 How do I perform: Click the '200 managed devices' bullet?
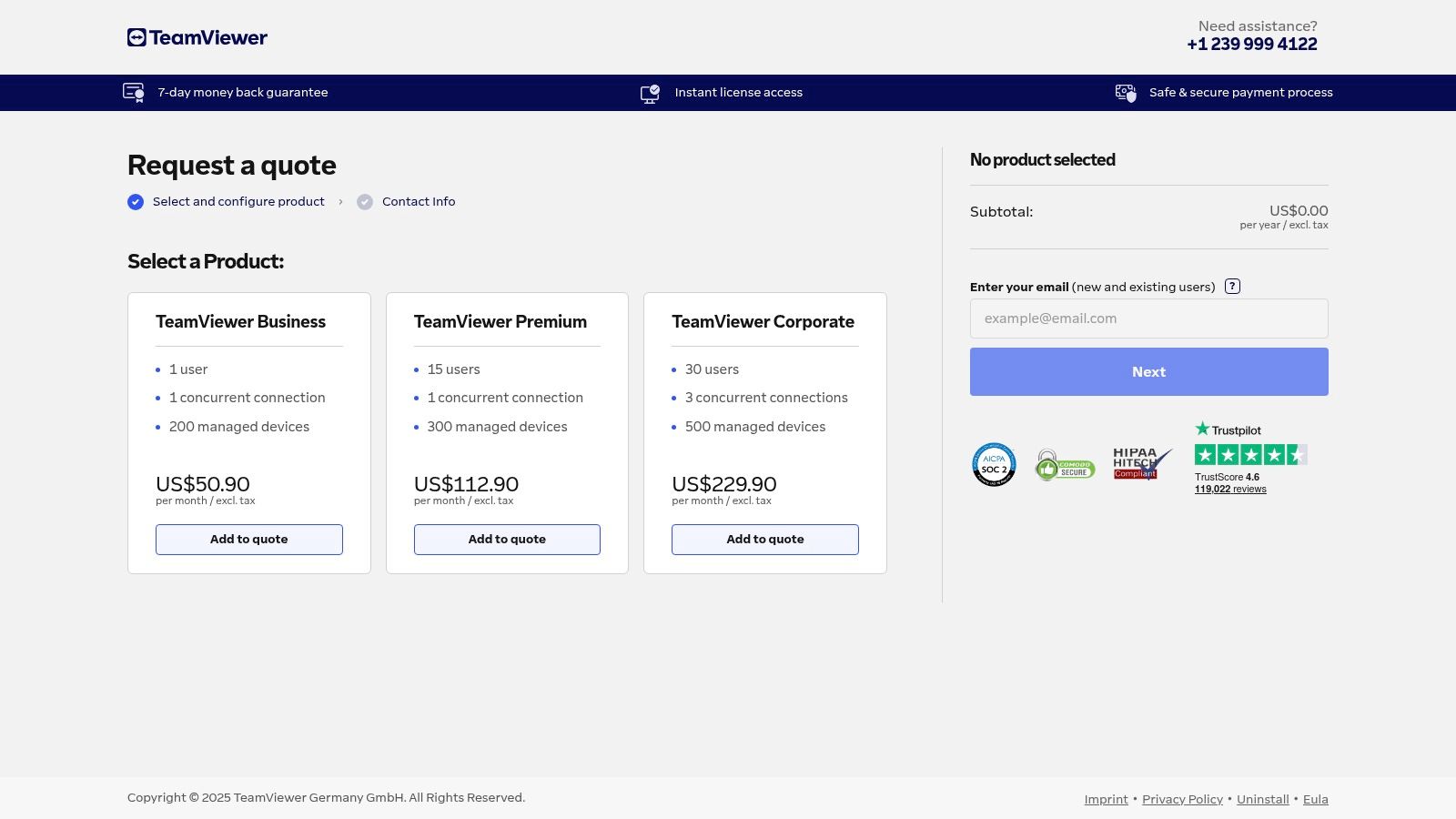(239, 427)
